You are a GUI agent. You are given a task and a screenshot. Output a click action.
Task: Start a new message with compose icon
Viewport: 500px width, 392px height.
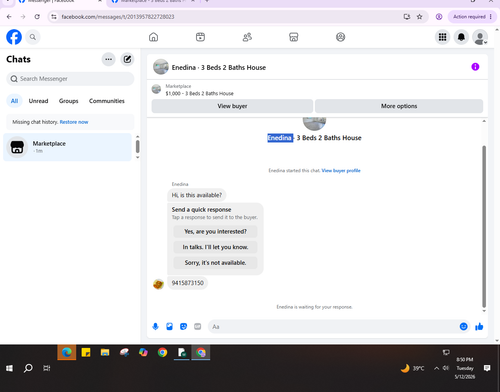(x=127, y=59)
